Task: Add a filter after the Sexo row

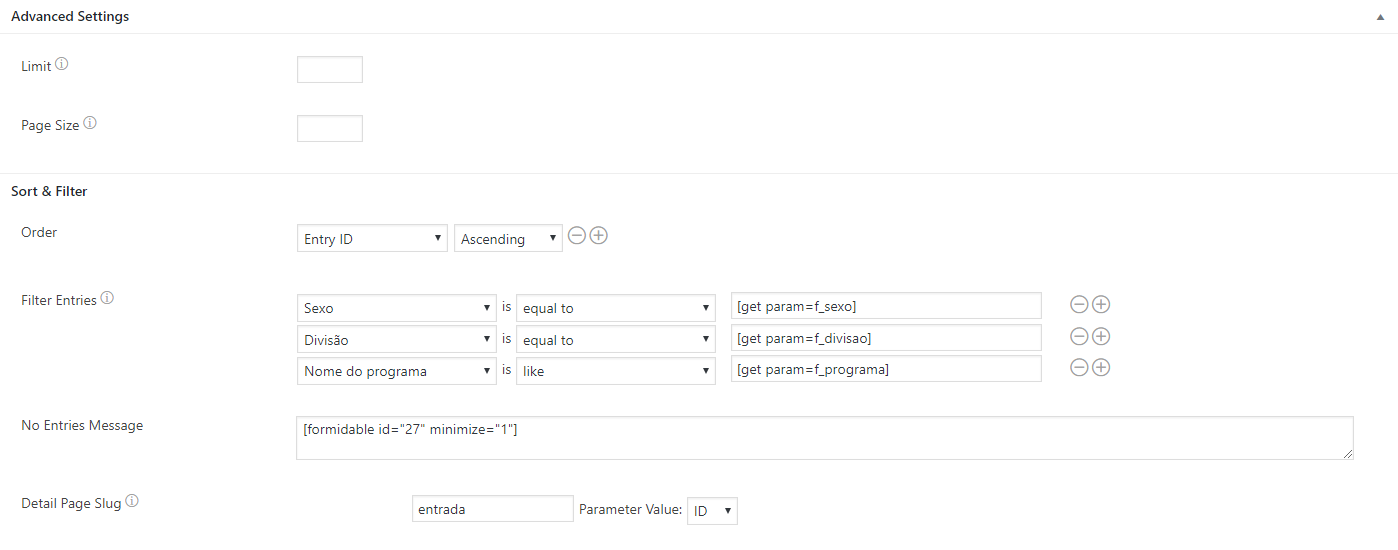Action: coord(1101,305)
